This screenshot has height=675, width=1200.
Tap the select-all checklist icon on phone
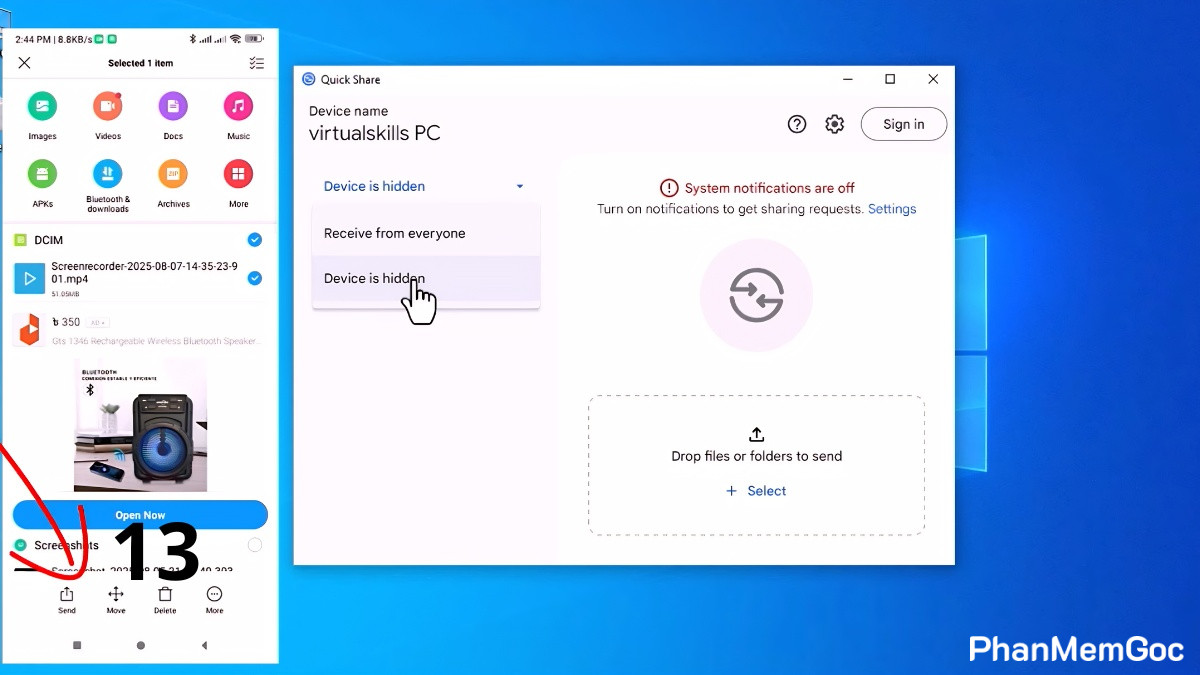pyautogui.click(x=256, y=63)
